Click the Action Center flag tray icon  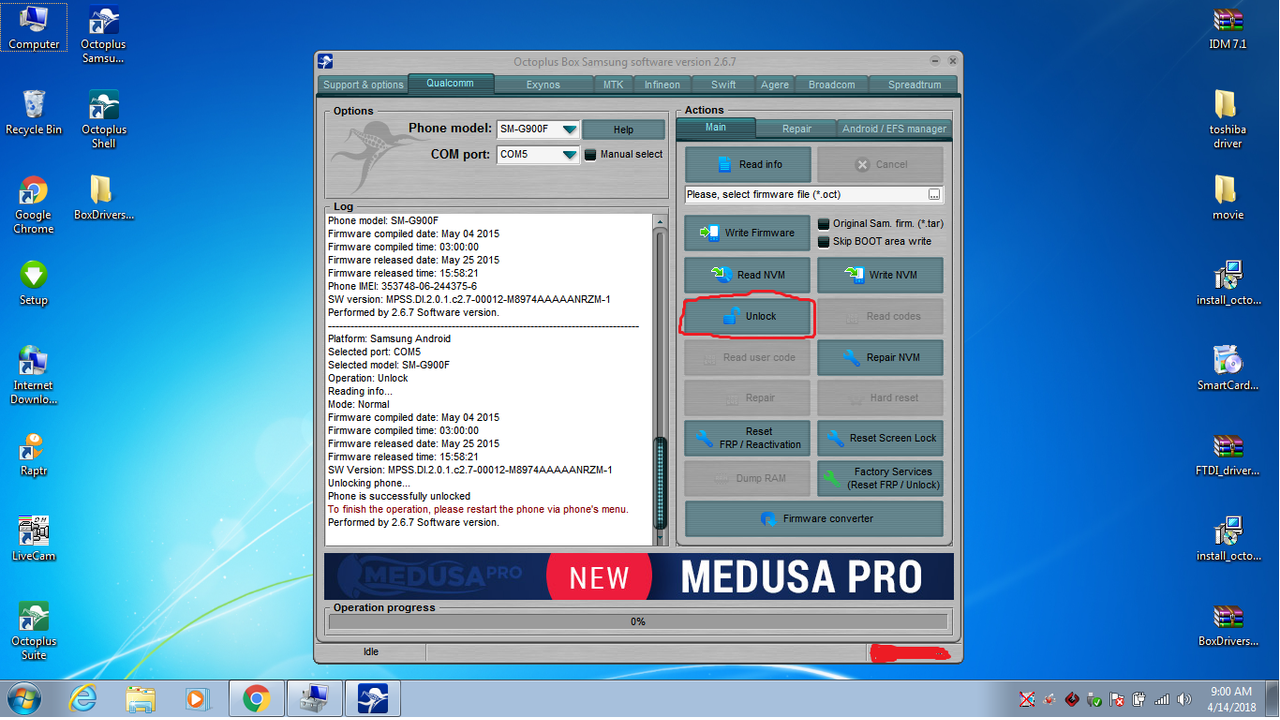coord(1117,700)
